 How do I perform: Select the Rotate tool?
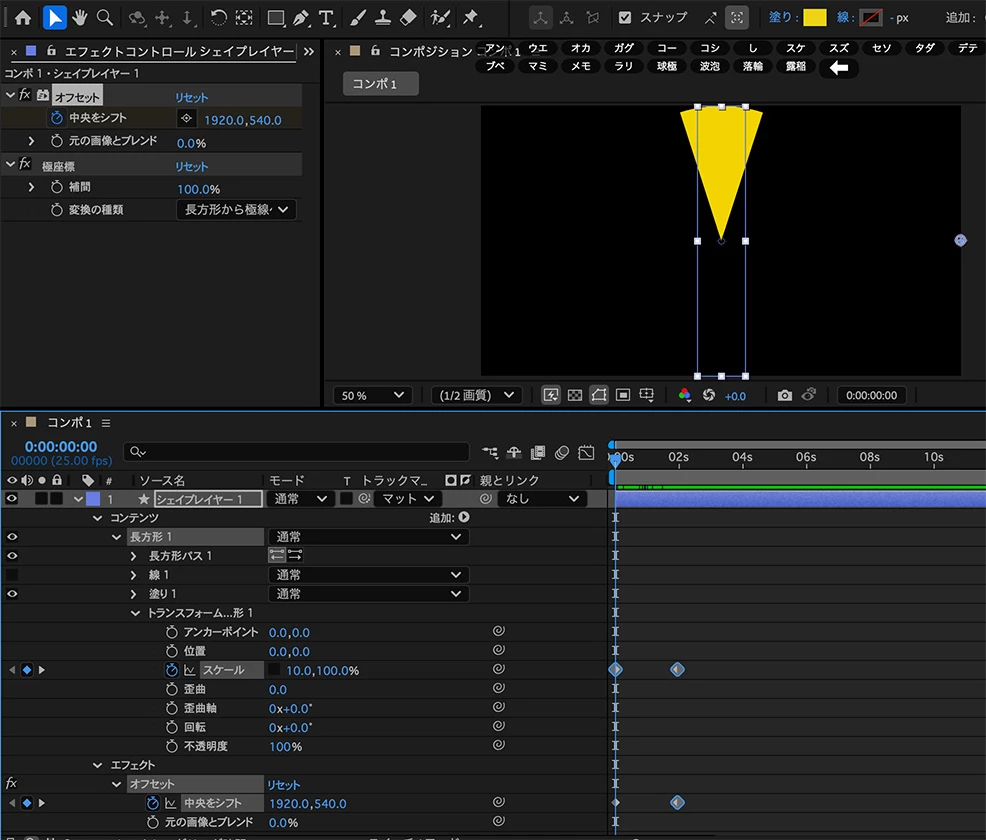pos(218,18)
